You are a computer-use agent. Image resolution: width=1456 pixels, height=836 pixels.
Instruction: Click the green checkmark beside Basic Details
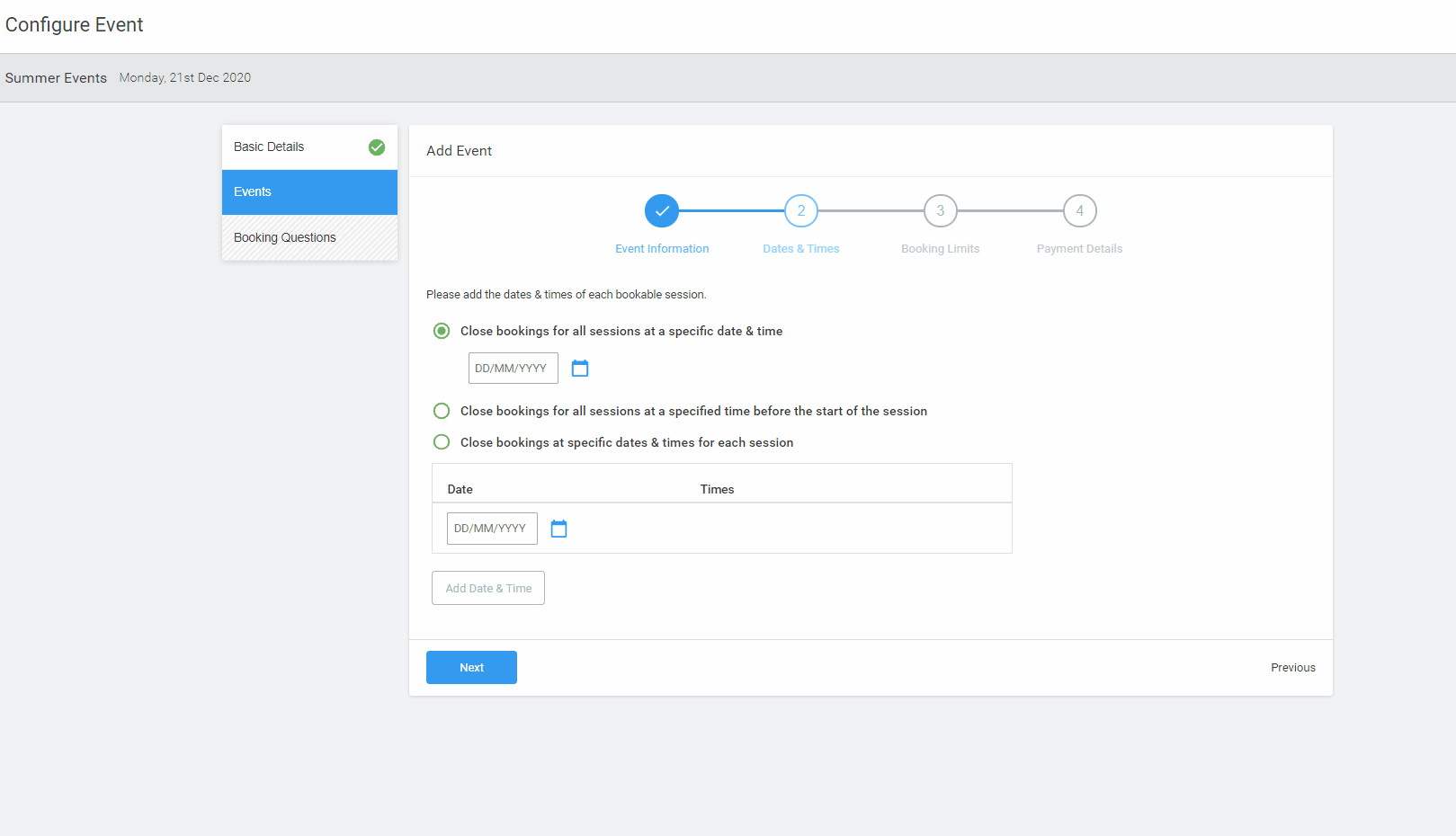[377, 147]
